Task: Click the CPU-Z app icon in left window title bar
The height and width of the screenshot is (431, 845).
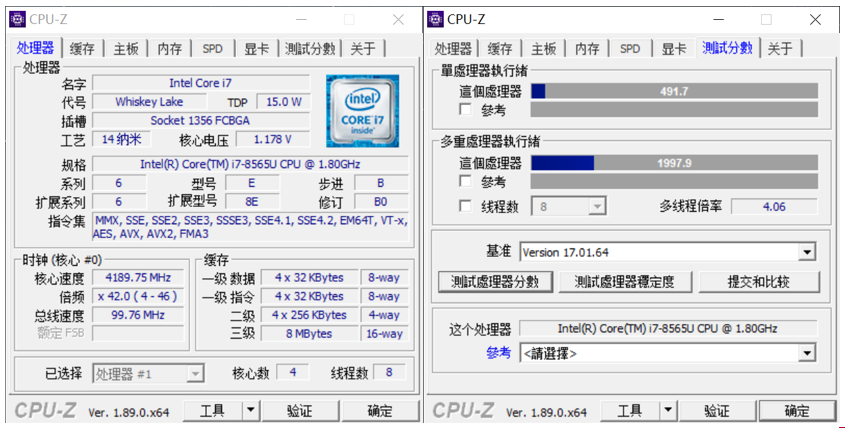Action: pos(17,19)
